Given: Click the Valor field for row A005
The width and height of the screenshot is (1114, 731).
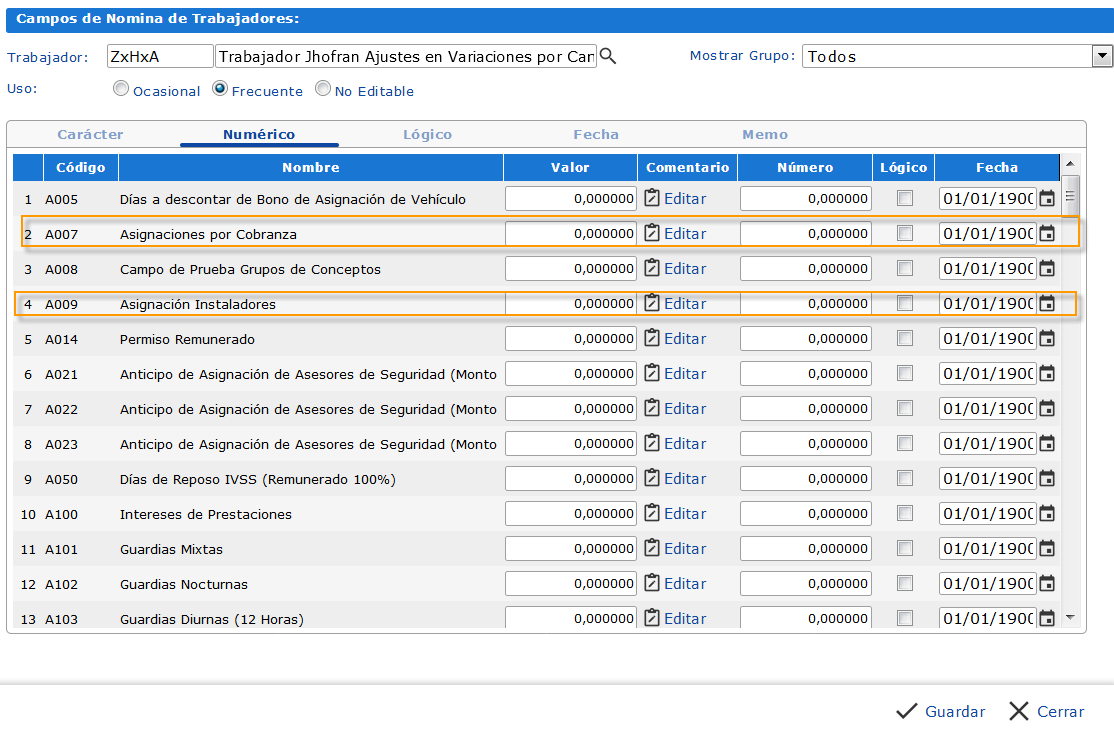Looking at the screenshot, I should click(570, 199).
